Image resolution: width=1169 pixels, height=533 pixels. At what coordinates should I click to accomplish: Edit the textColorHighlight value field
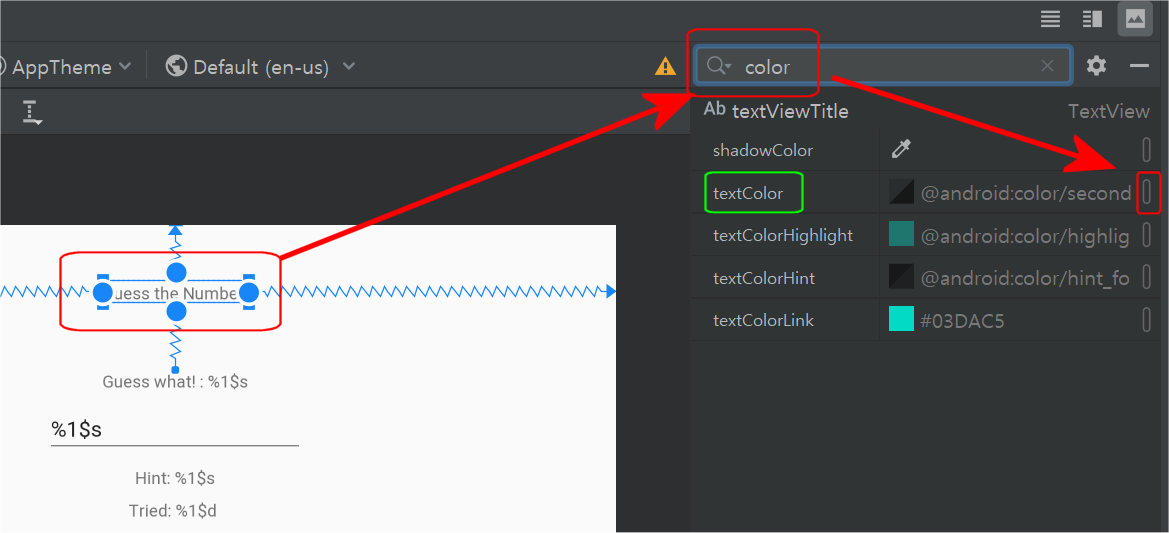tap(1025, 236)
